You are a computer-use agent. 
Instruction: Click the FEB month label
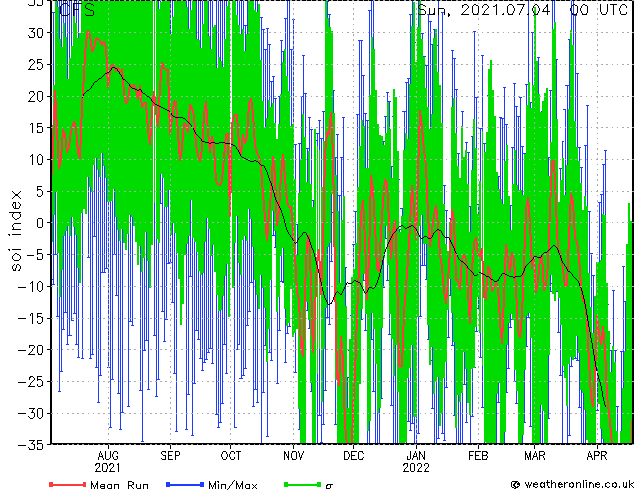[x=478, y=456]
